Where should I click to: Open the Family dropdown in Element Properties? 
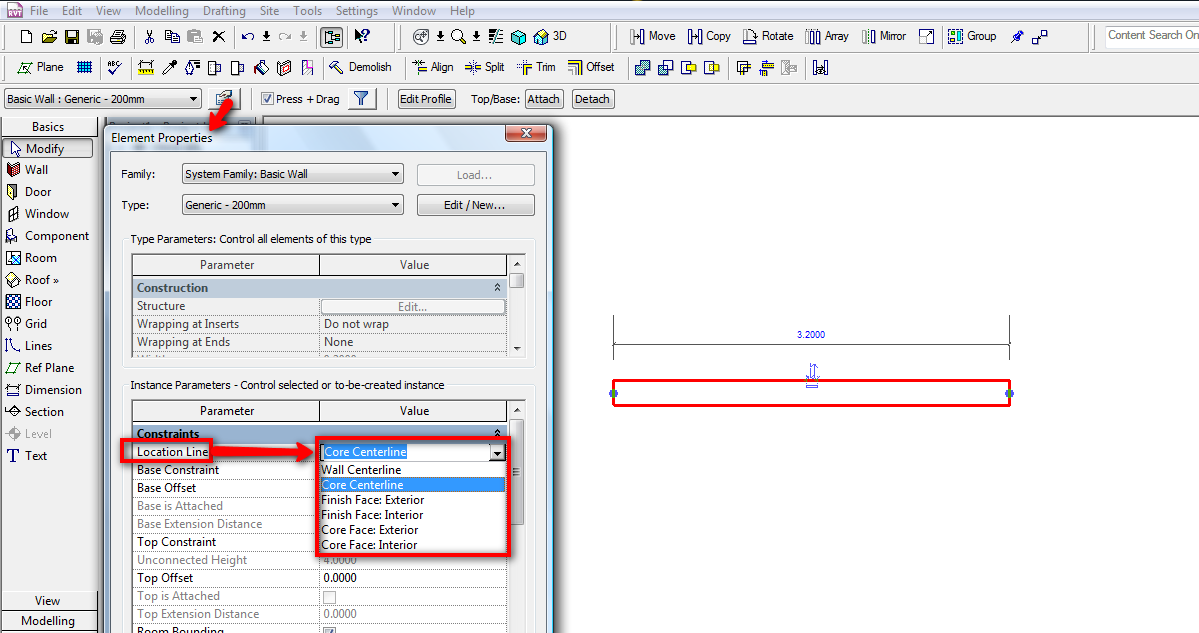(292, 174)
